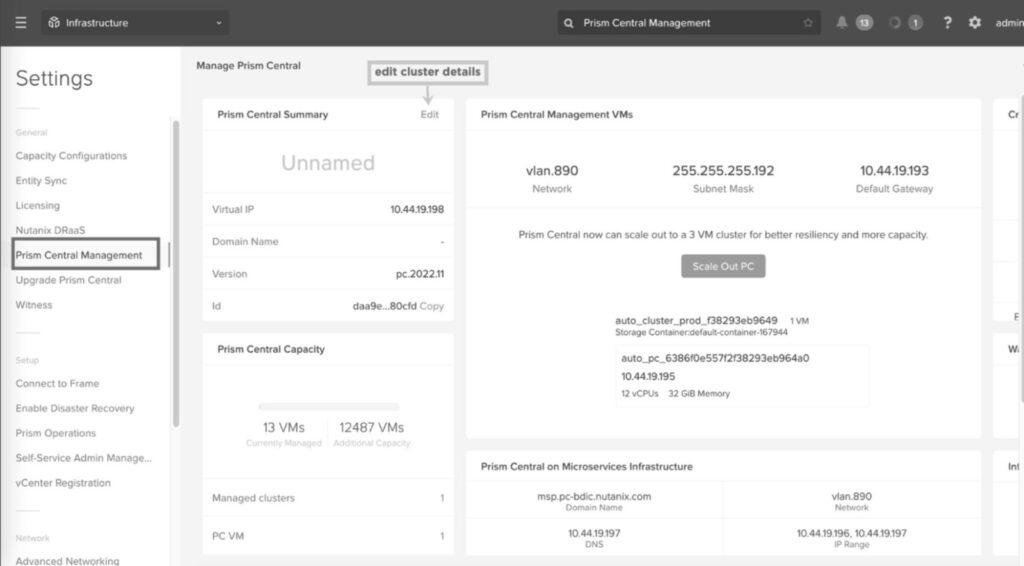Open Enable Disaster Recovery setup
This screenshot has height=566, width=1024.
(x=75, y=408)
